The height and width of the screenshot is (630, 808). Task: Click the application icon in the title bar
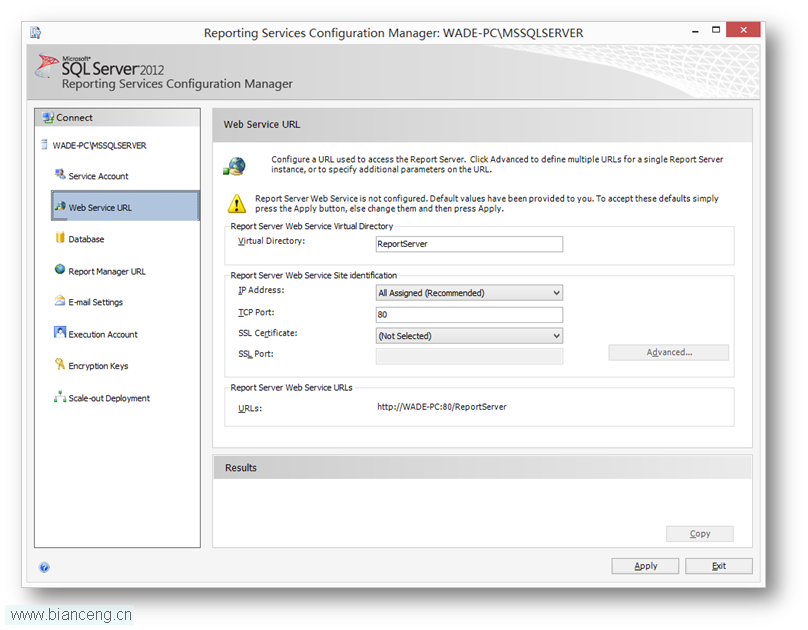point(36,32)
